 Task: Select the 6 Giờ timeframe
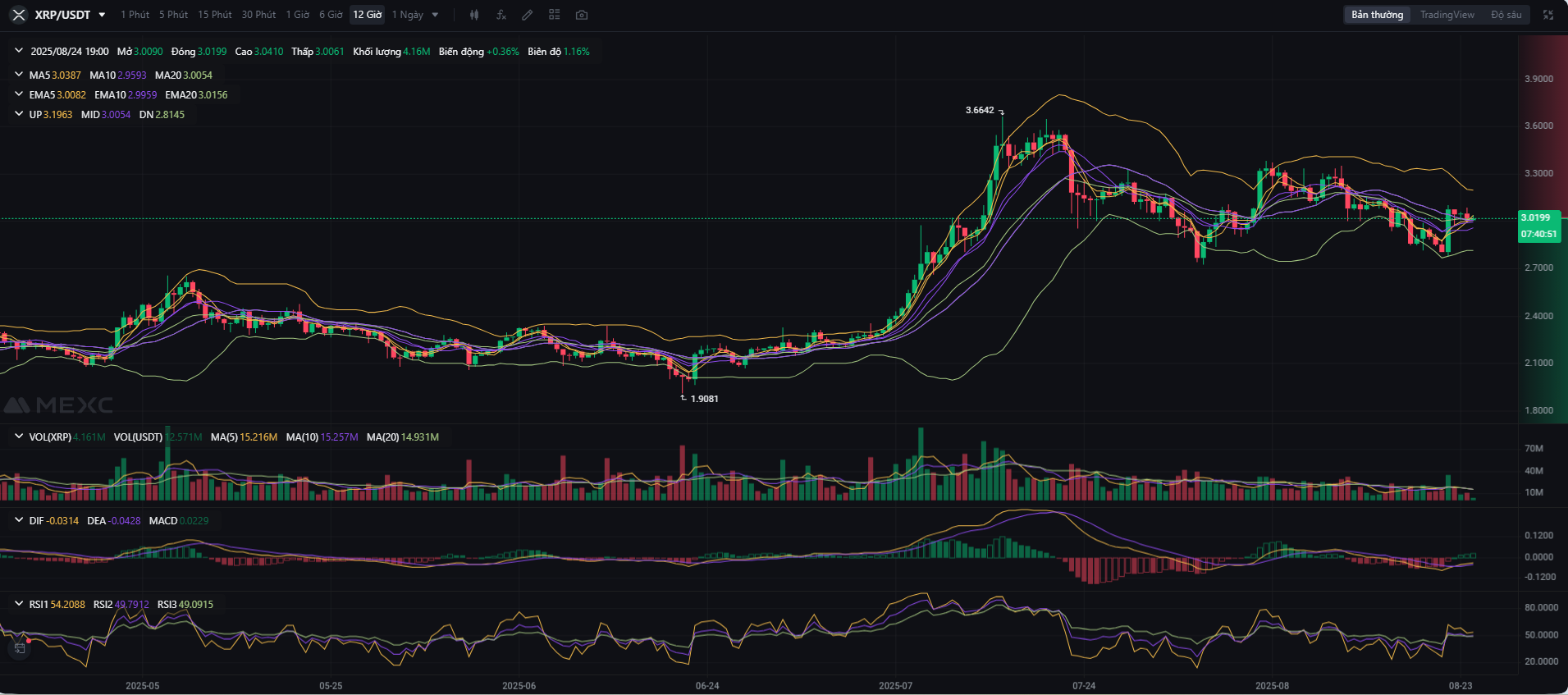click(331, 15)
